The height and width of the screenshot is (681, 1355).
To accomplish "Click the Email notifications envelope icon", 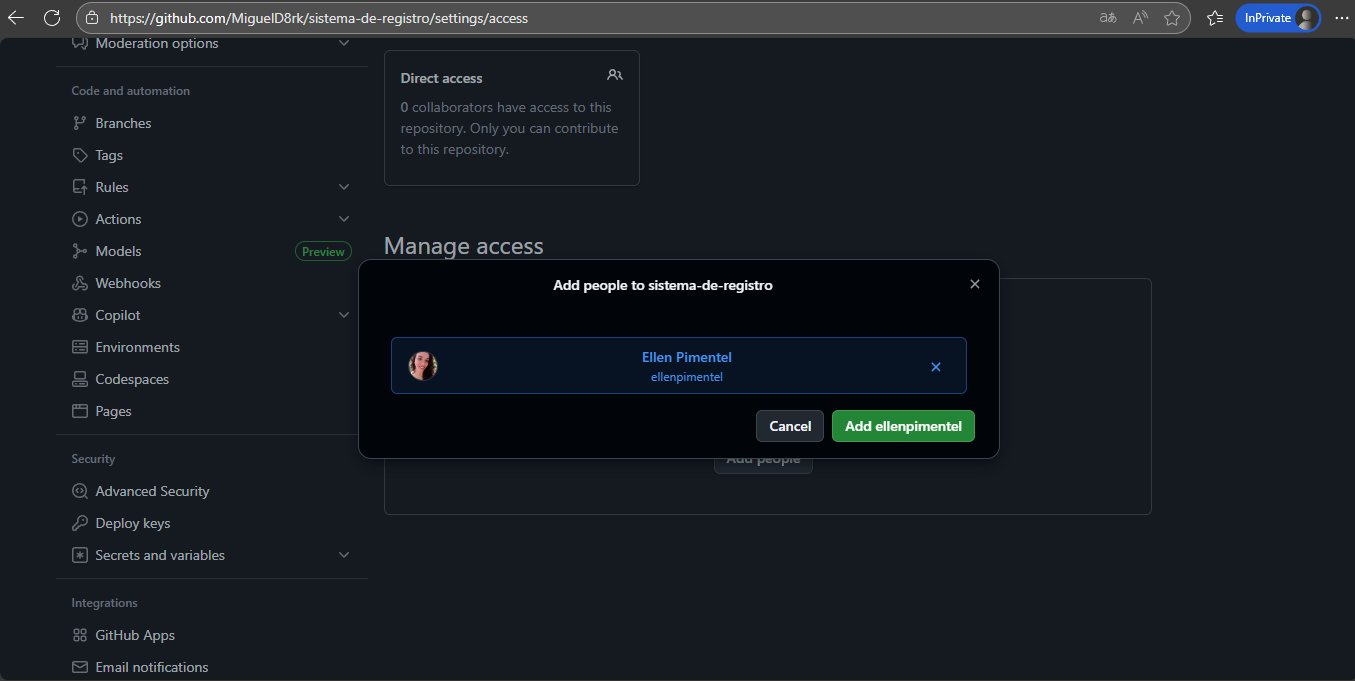I will [x=80, y=667].
